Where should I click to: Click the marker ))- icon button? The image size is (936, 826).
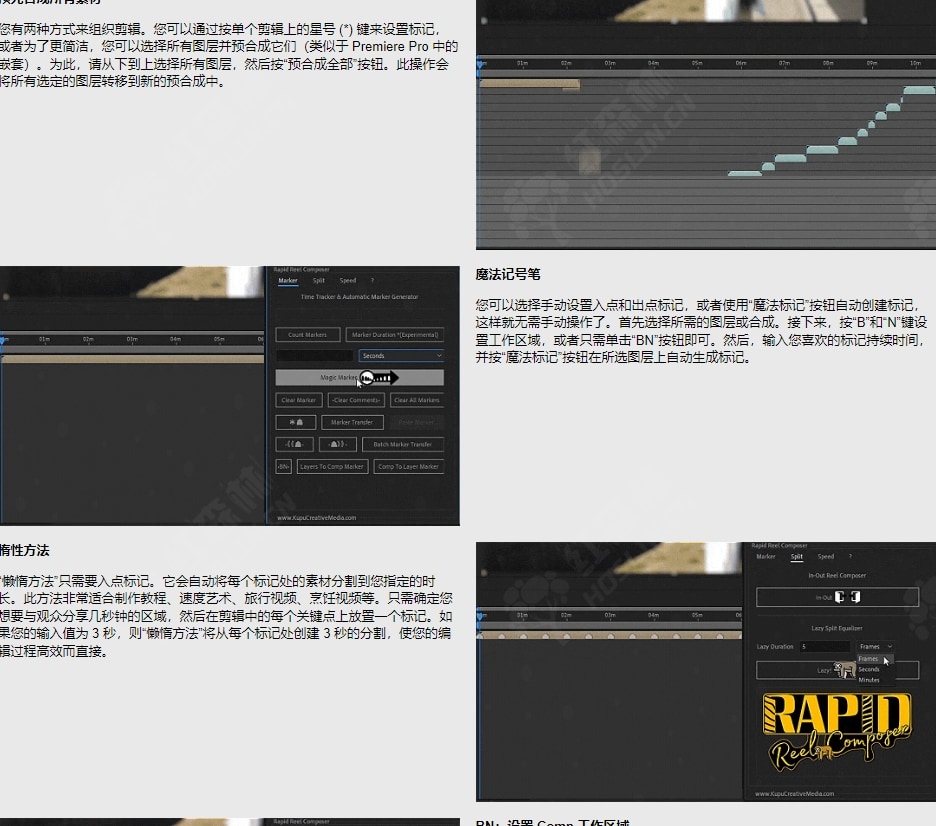coord(337,444)
